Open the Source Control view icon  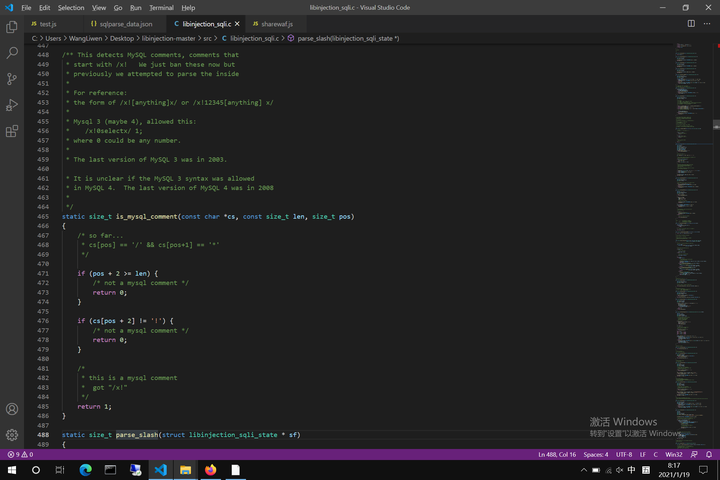click(12, 79)
